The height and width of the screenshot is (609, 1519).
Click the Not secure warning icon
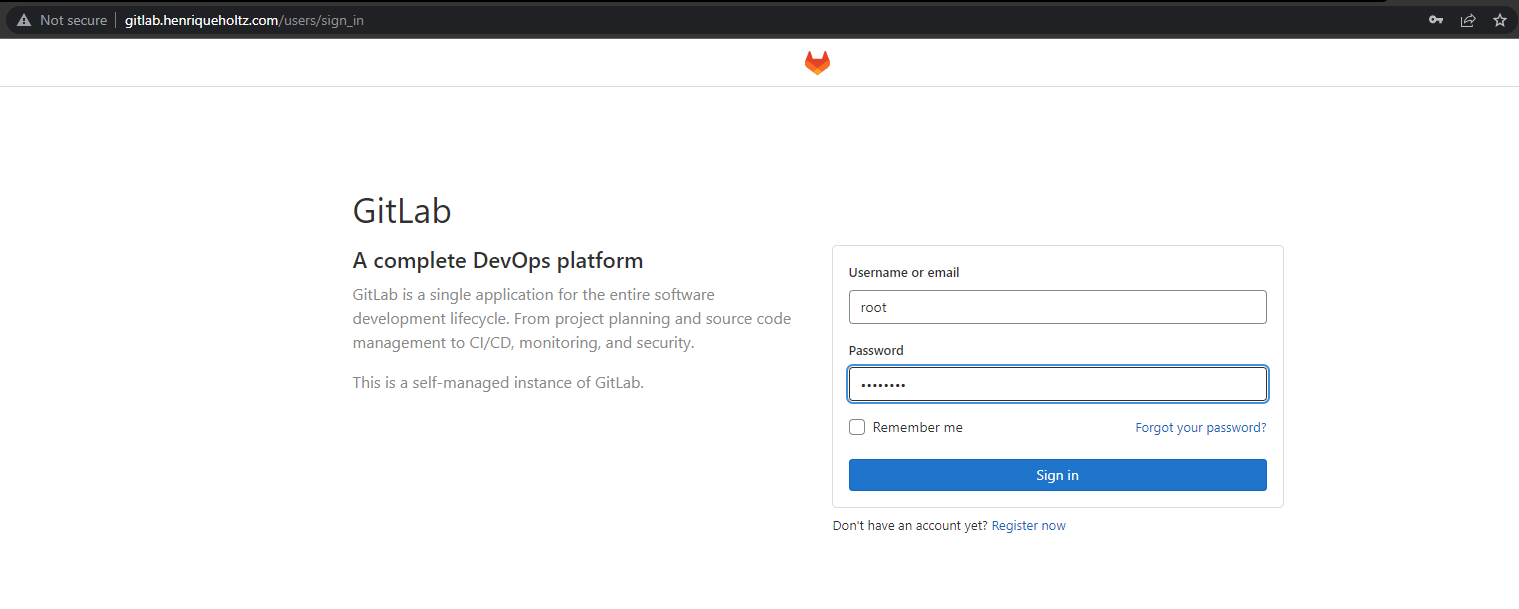24,20
